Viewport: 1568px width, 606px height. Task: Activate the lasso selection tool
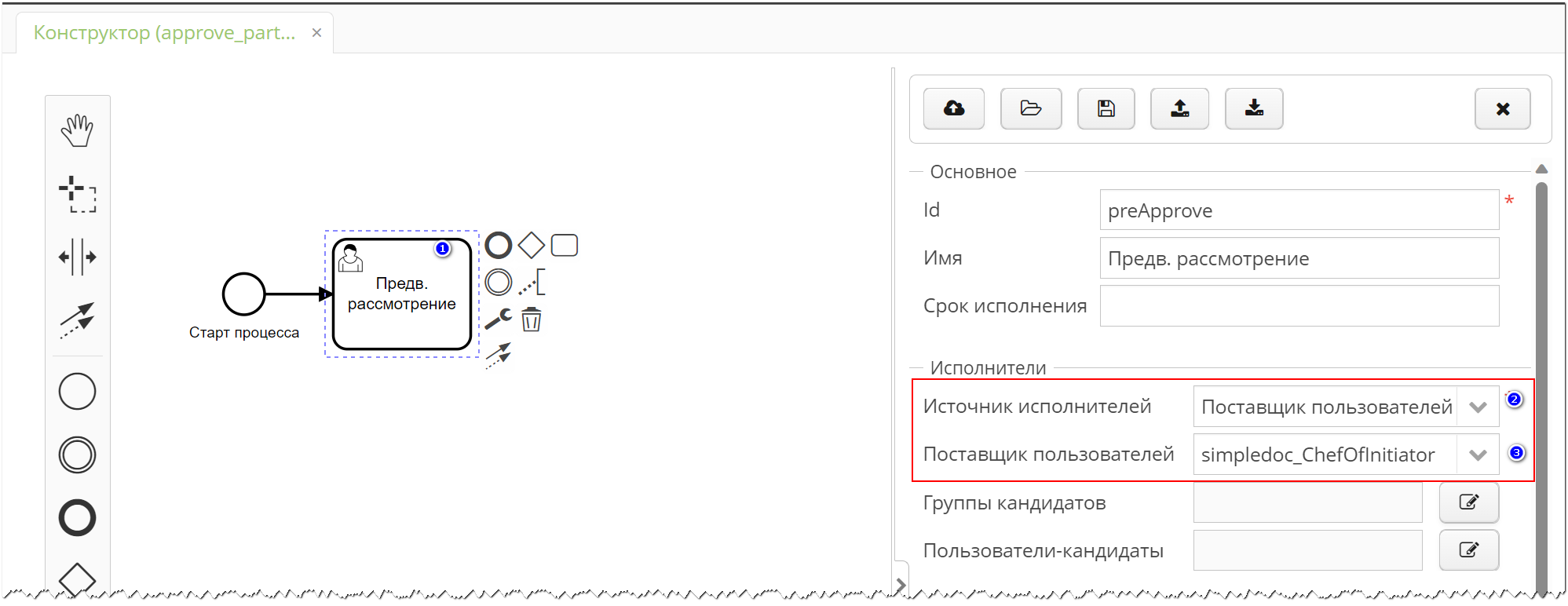point(77,194)
